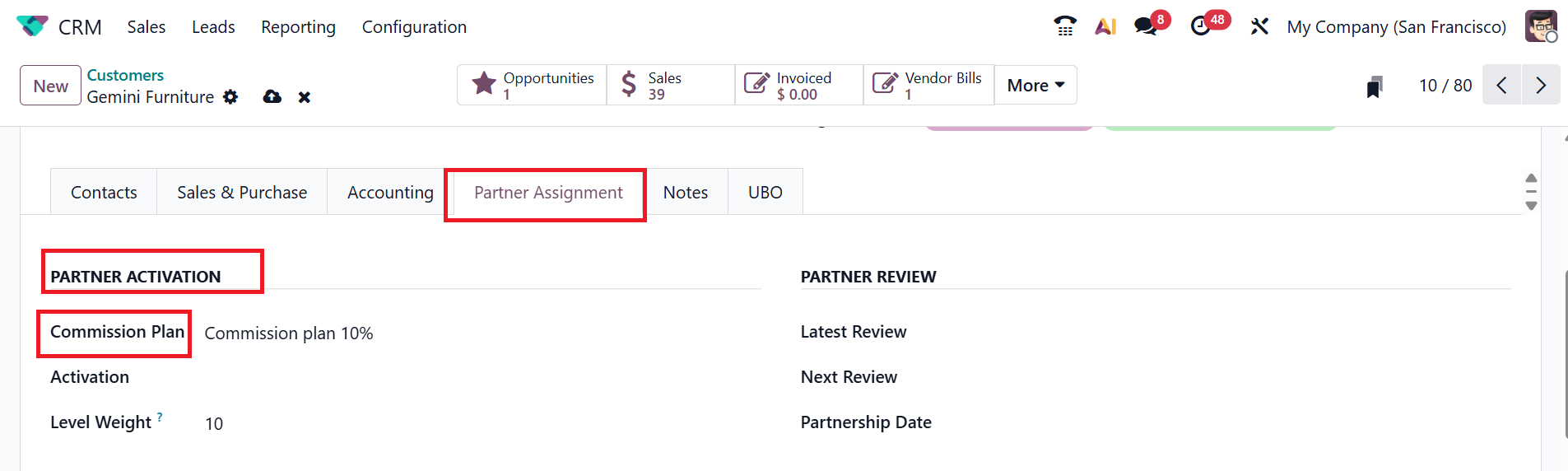Expand the More dropdown
The image size is (1568, 471).
[x=1035, y=85]
